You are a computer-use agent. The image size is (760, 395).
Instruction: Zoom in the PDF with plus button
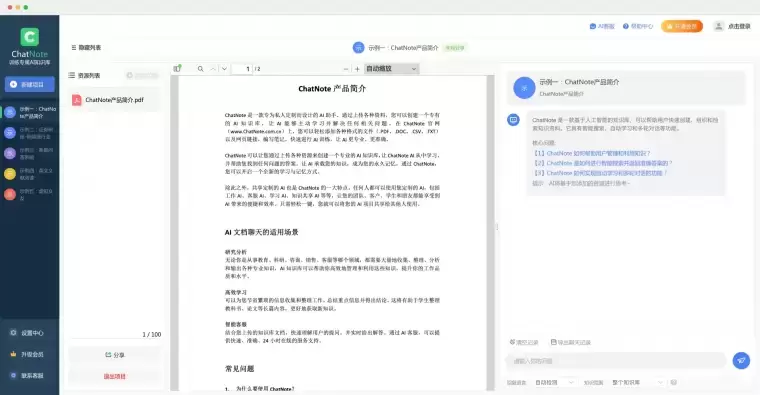pos(357,69)
